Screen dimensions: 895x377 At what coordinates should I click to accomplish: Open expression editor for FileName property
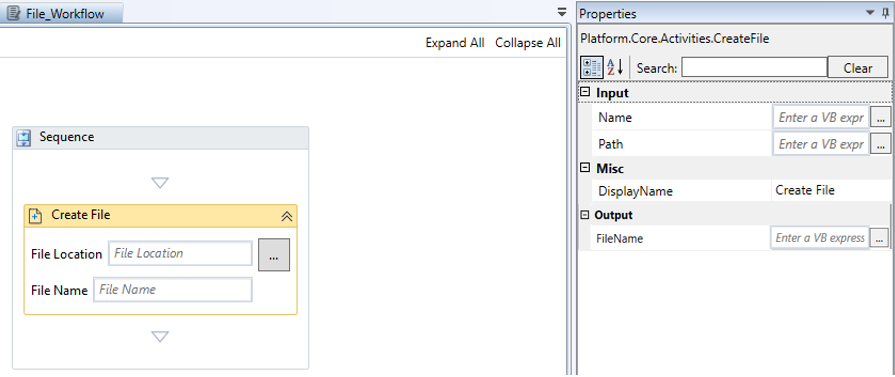(880, 238)
